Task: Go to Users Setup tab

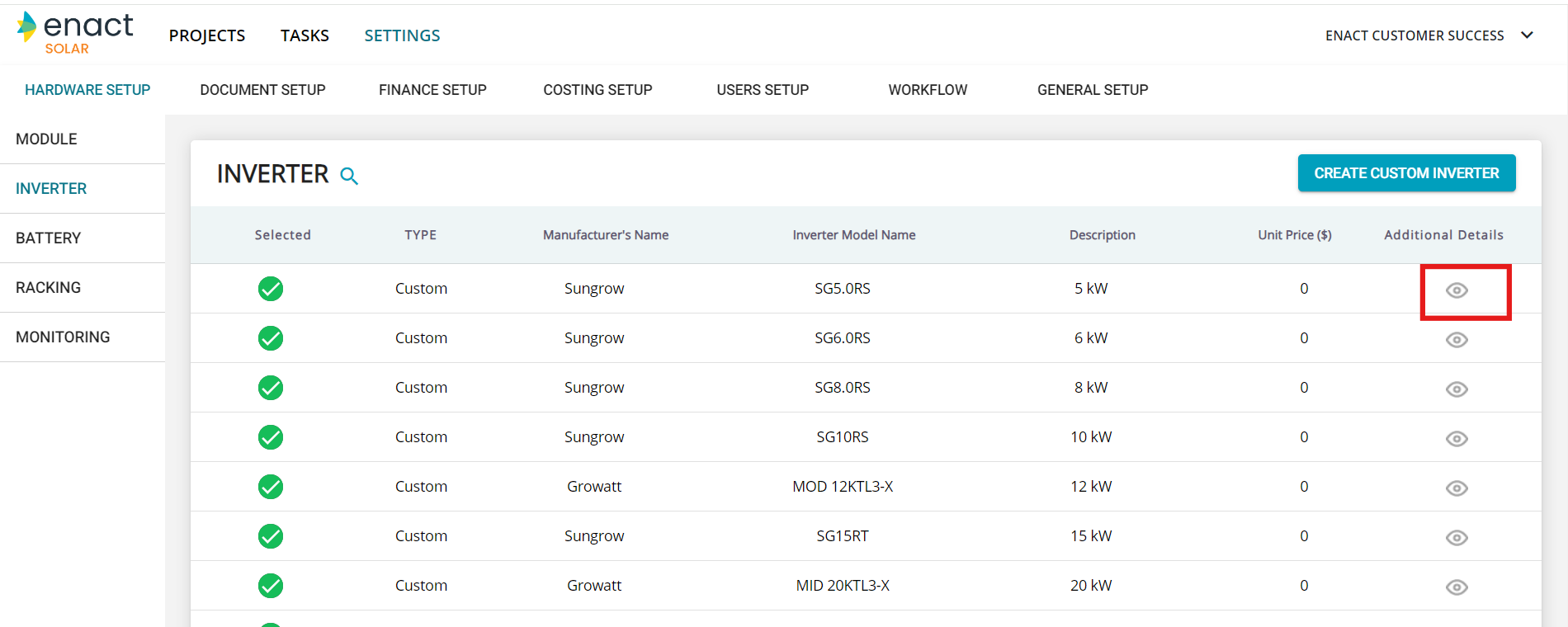Action: tap(763, 90)
